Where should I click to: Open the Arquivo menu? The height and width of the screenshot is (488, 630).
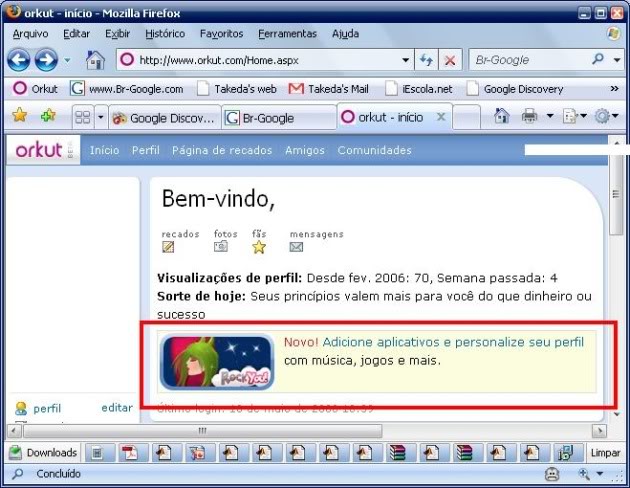(31, 34)
